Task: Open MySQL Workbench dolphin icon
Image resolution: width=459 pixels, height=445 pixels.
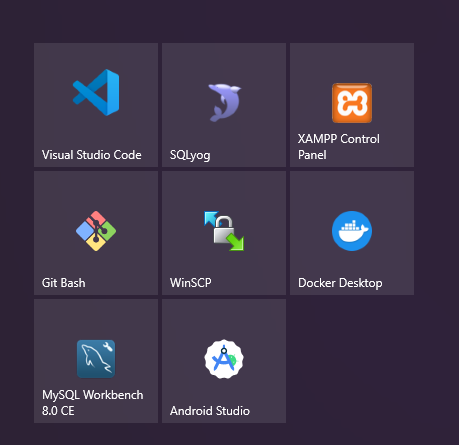Action: tap(96, 359)
